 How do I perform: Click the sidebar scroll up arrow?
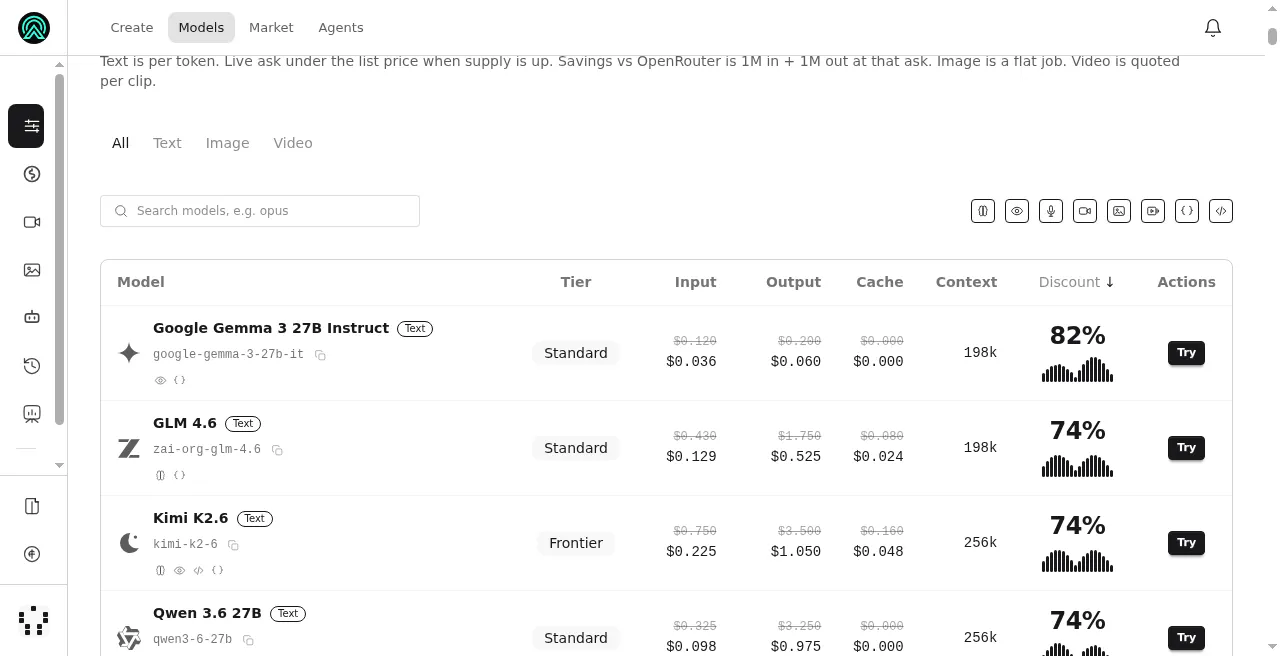pyautogui.click(x=59, y=65)
